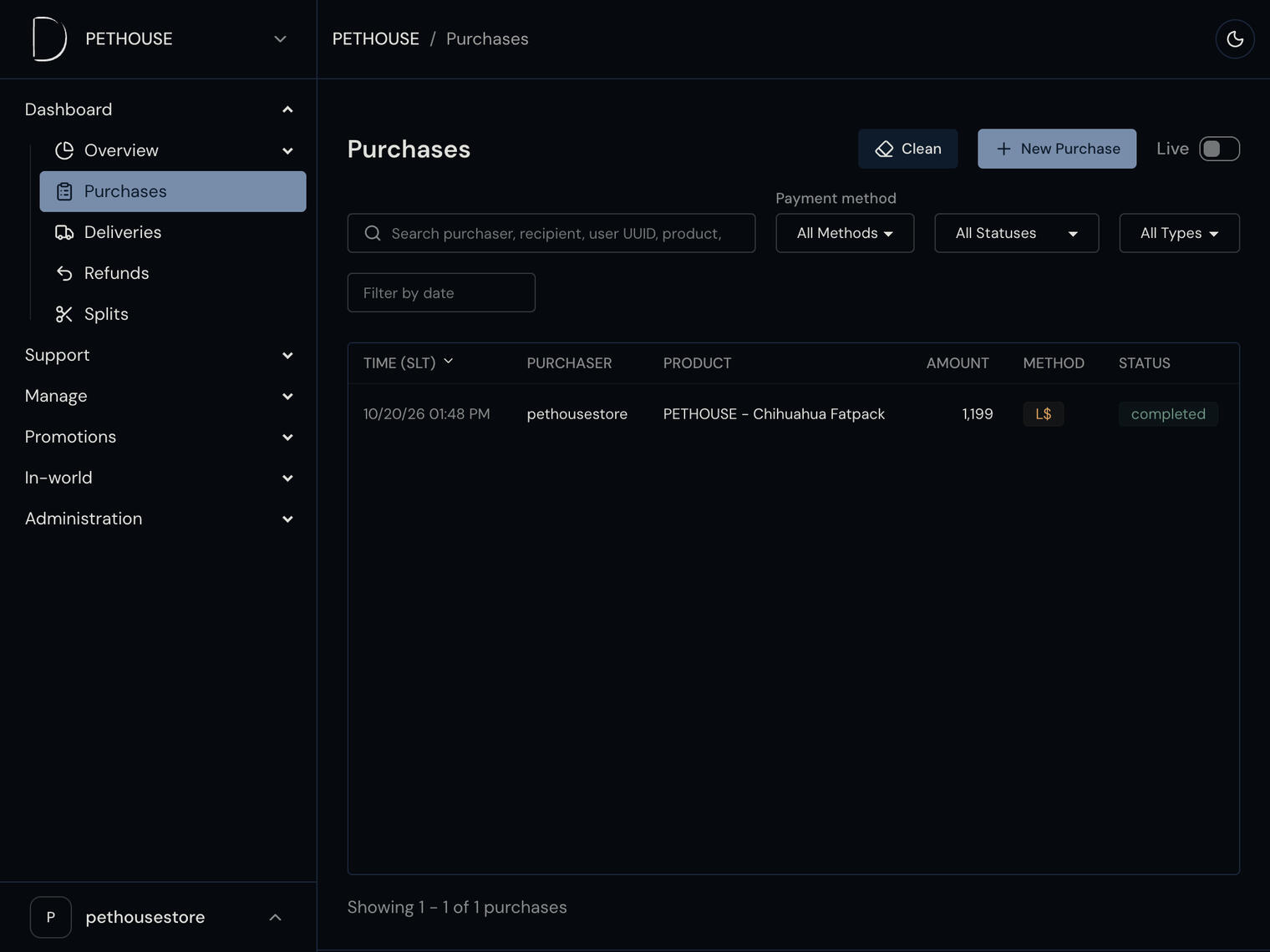Expand the Overview submenu chevron
1270x952 pixels.
(x=287, y=150)
